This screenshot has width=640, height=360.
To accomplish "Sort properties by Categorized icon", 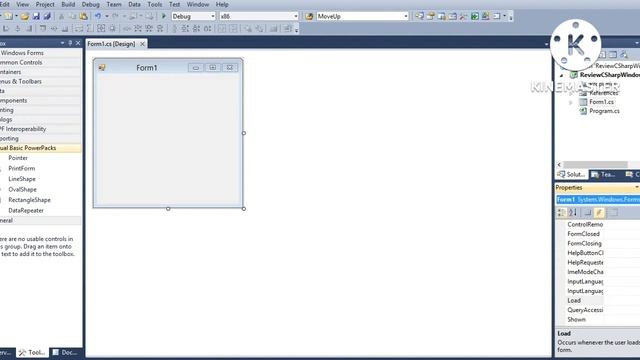I will coord(562,212).
